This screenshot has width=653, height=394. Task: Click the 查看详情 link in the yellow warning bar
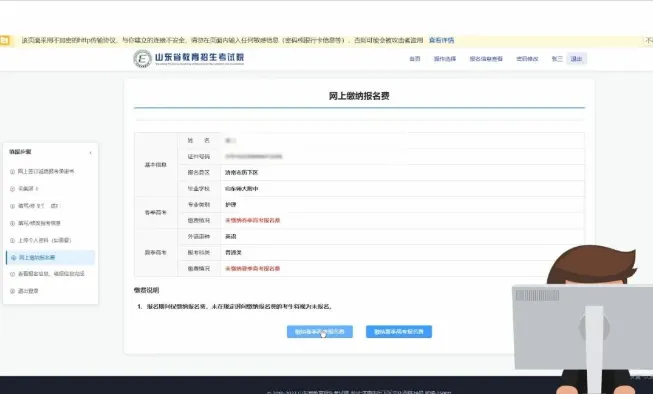coord(441,40)
